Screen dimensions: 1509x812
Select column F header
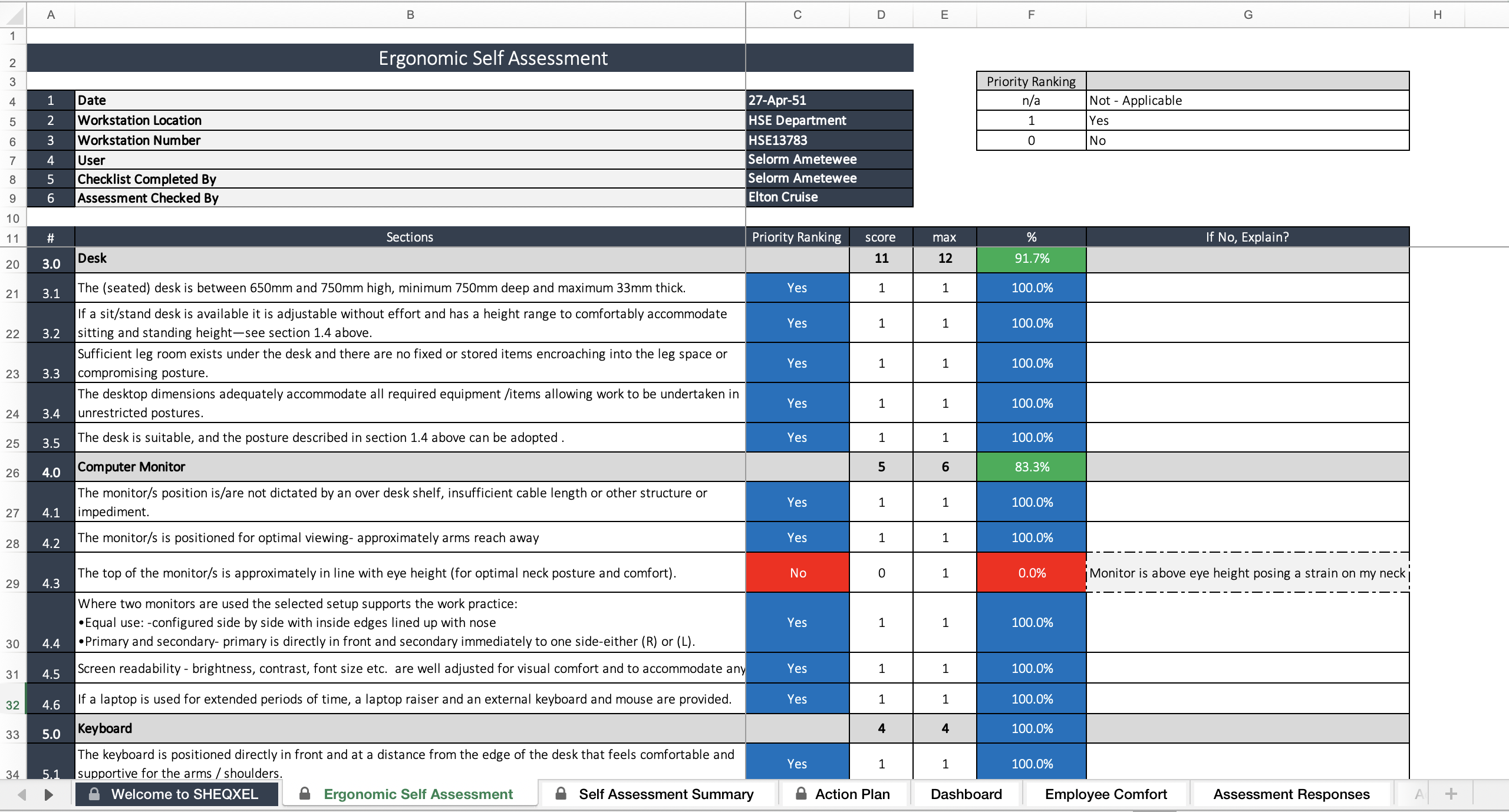point(1032,15)
